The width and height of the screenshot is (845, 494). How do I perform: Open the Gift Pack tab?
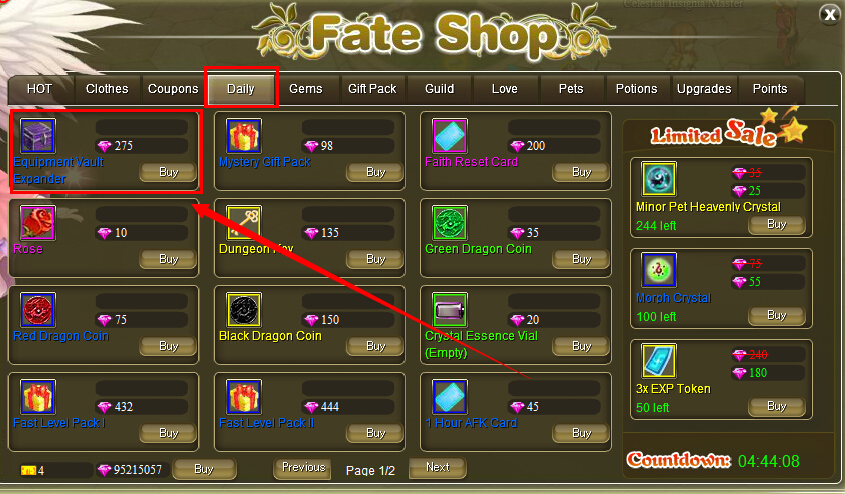[x=372, y=89]
